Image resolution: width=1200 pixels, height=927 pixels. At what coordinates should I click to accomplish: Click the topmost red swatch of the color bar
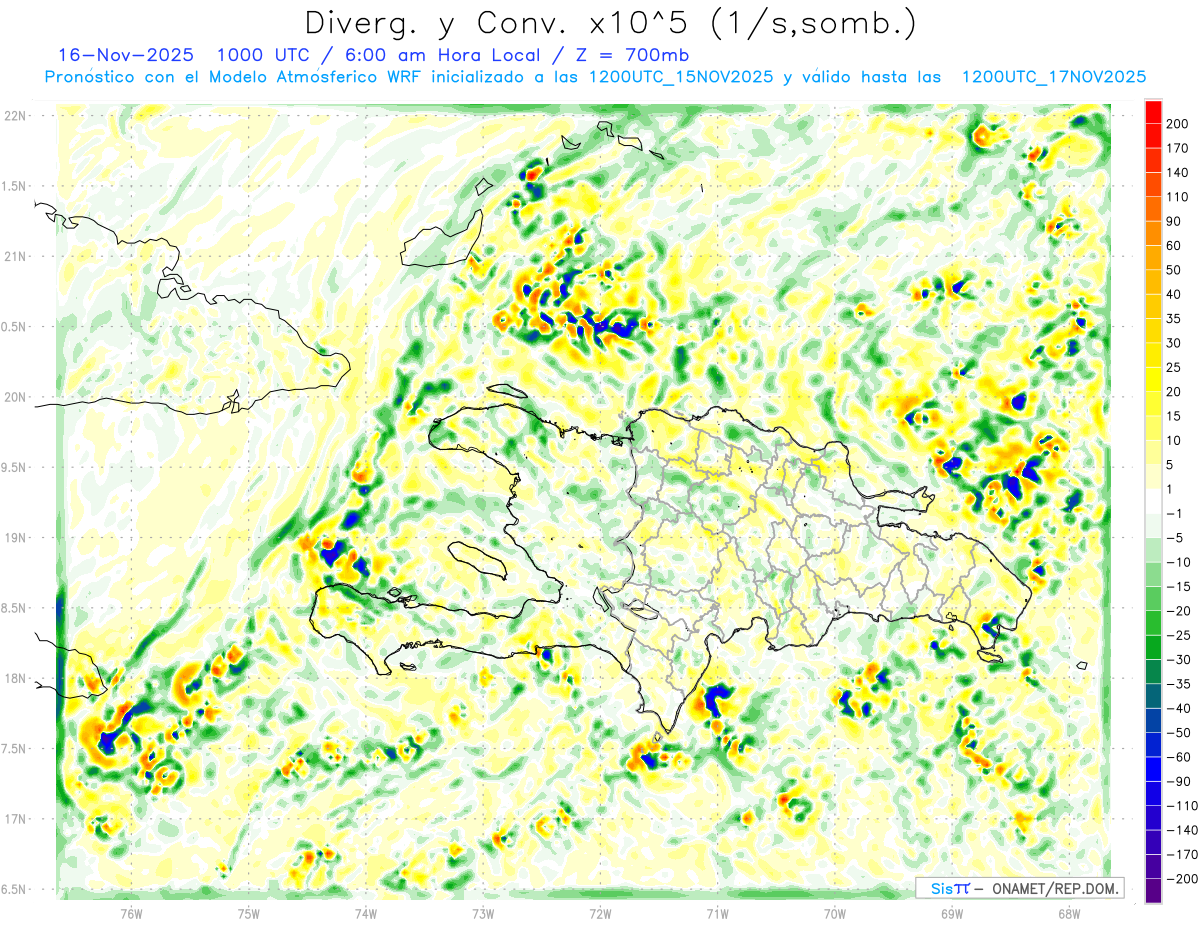pos(1153,112)
